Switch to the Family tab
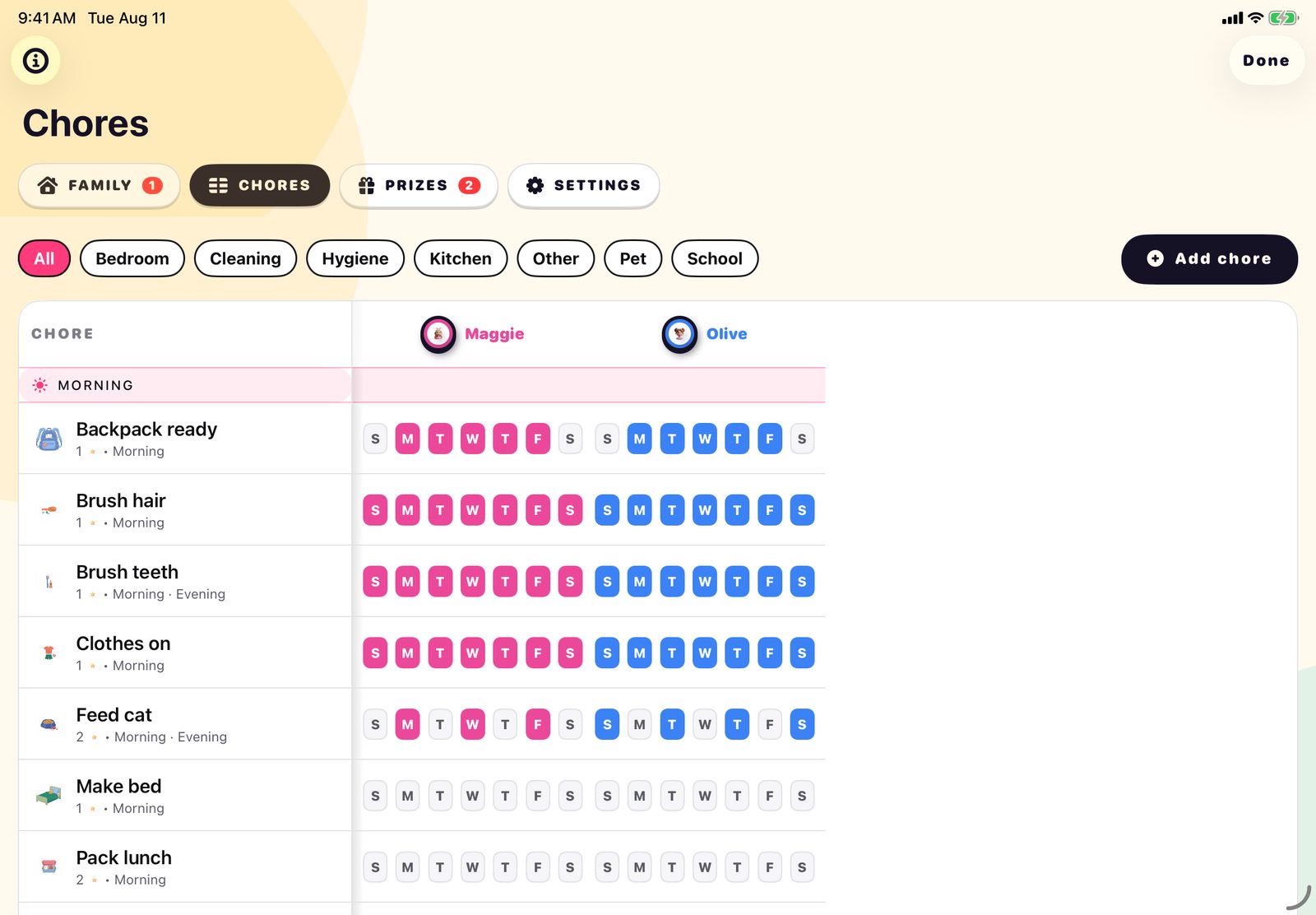The image size is (1316, 915). pyautogui.click(x=100, y=185)
